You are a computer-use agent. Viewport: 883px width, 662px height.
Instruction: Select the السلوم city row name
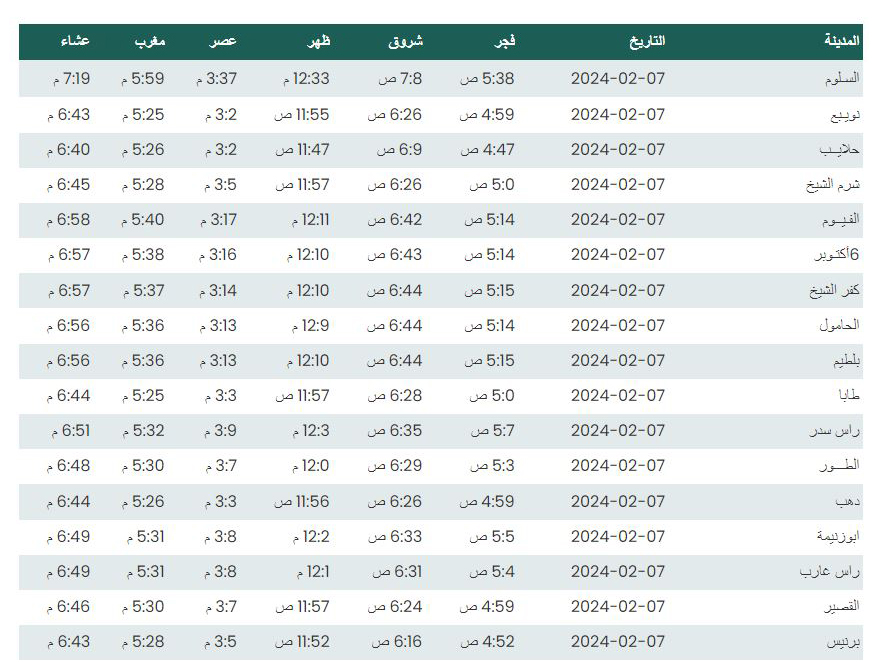click(842, 78)
